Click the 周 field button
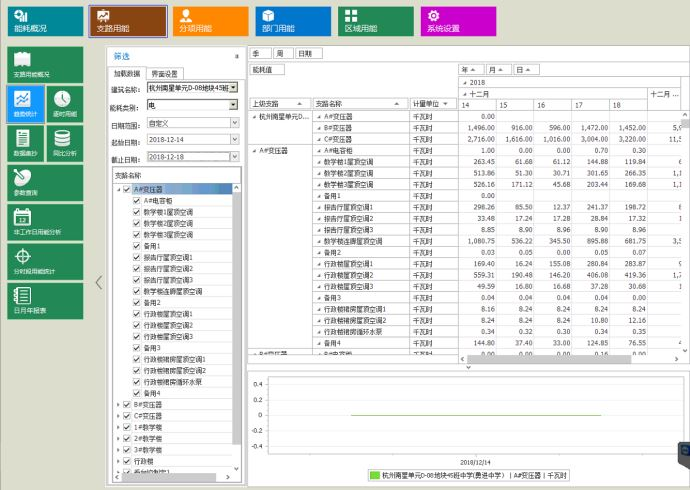The image size is (690, 490). 281,53
